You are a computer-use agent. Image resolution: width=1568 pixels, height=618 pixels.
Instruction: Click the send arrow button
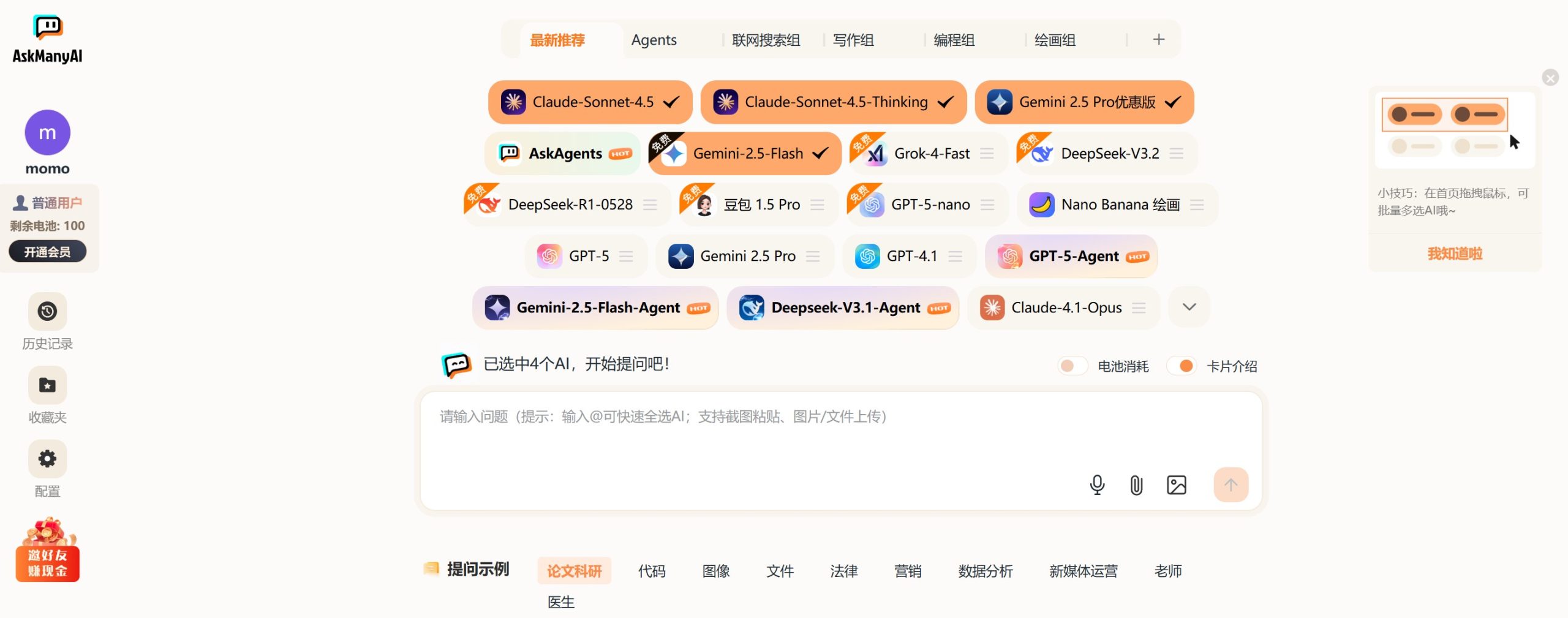pyautogui.click(x=1231, y=484)
